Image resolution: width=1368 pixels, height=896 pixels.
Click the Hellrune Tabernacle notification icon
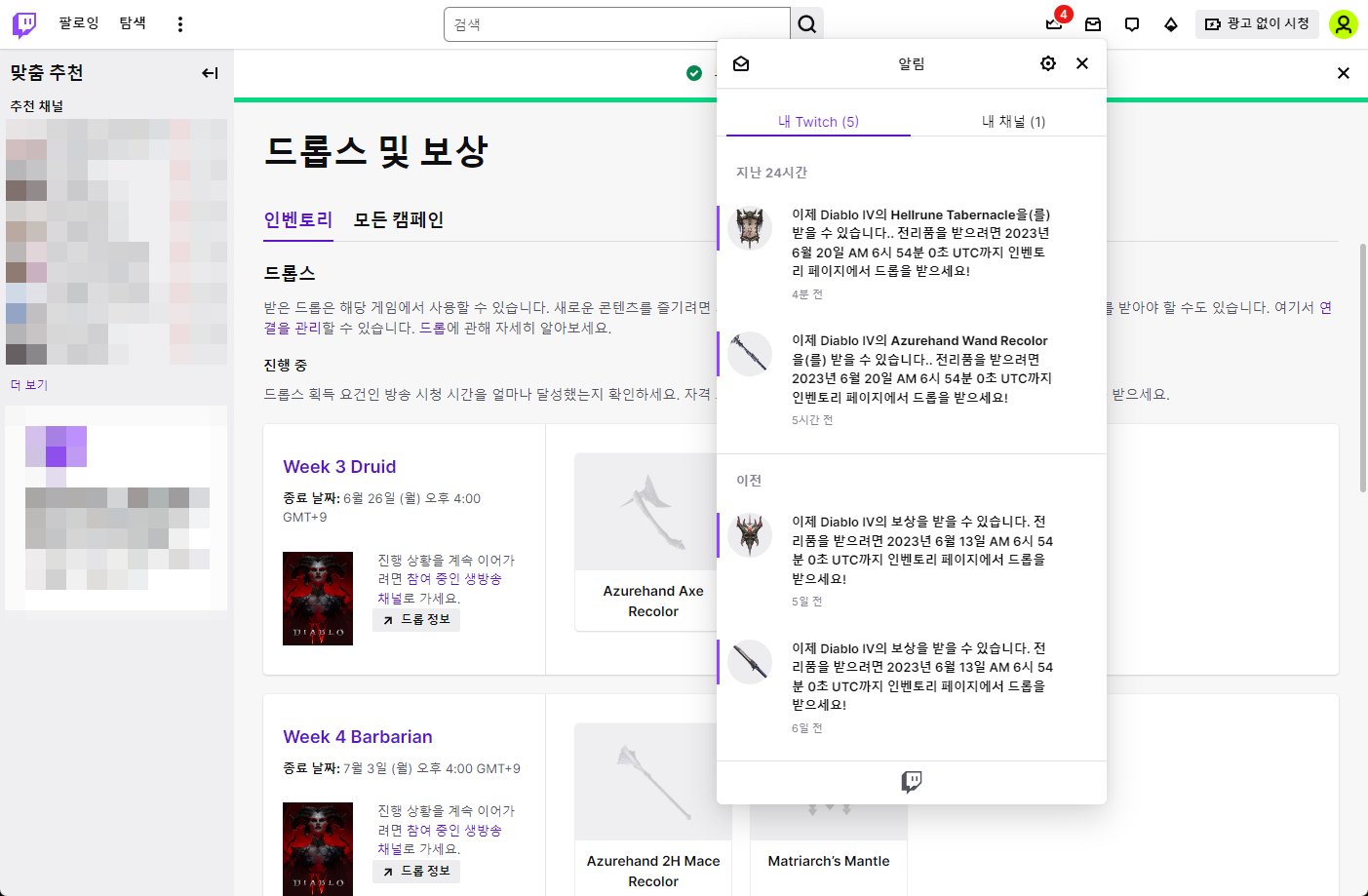click(750, 228)
